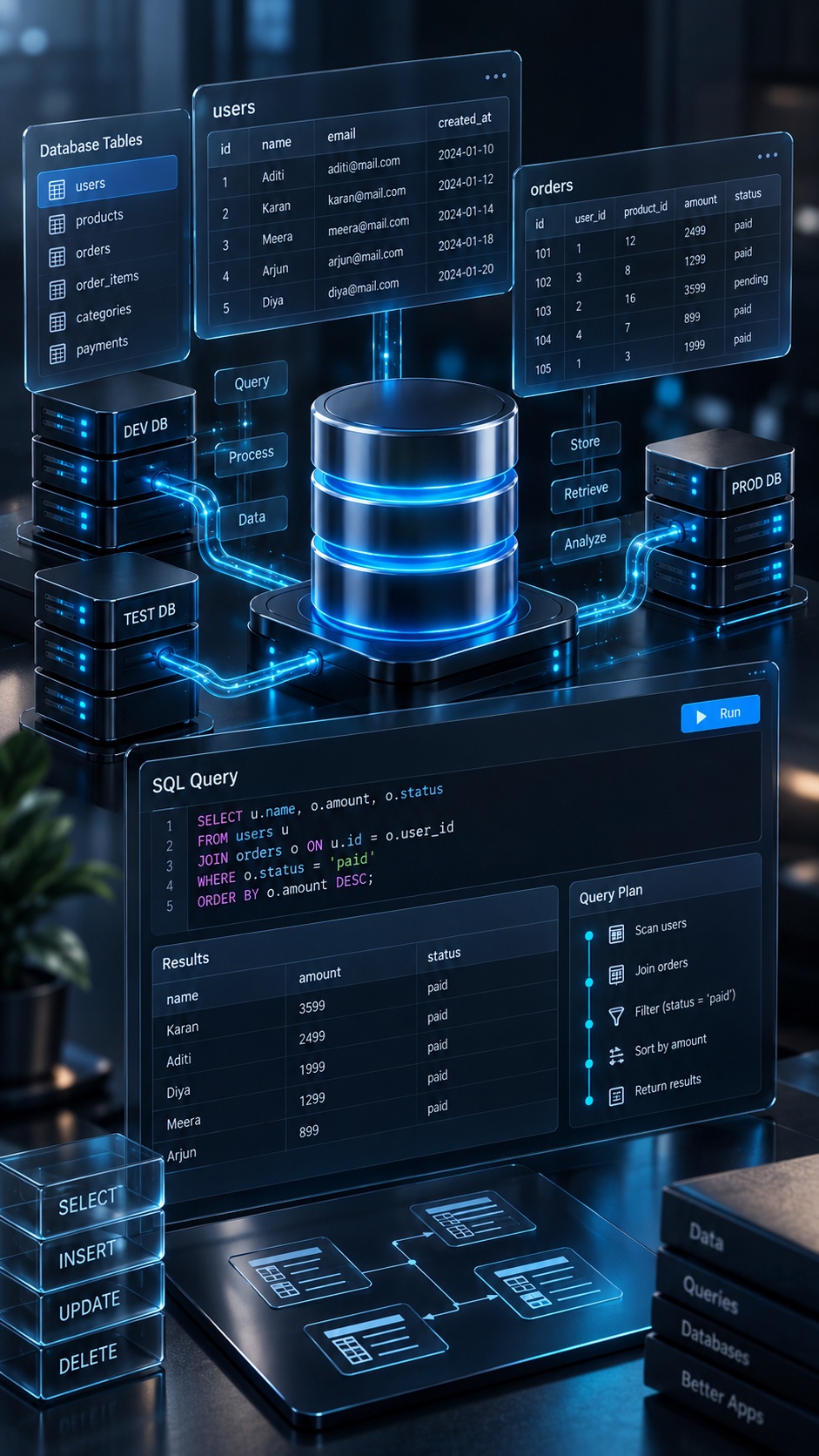The image size is (819, 1456).
Task: Click the Better Apps book spine
Action: (722, 1396)
